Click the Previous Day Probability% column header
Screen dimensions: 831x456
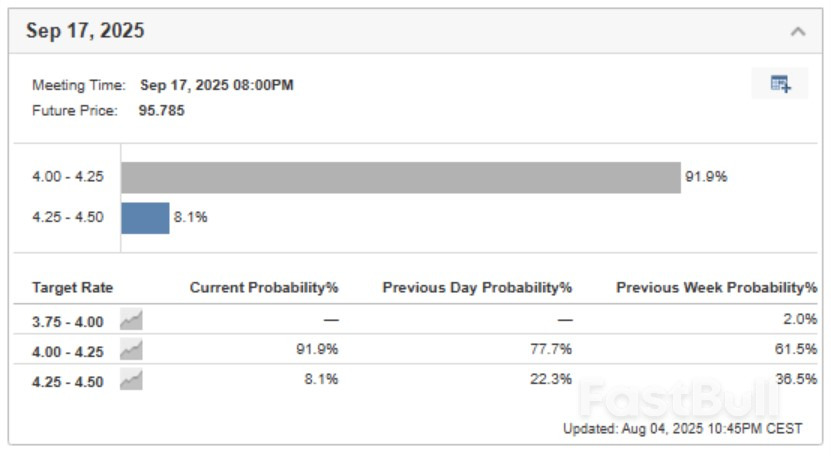(477, 288)
